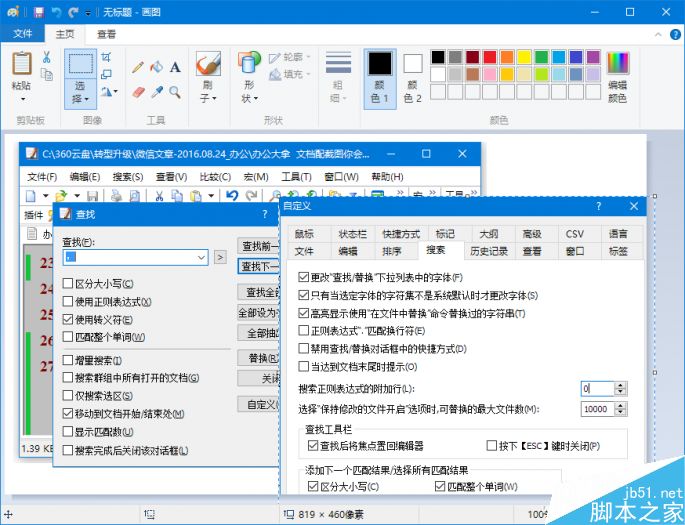
Task: Uncheck 使用转义符(E) checkbox
Action: coord(68,319)
